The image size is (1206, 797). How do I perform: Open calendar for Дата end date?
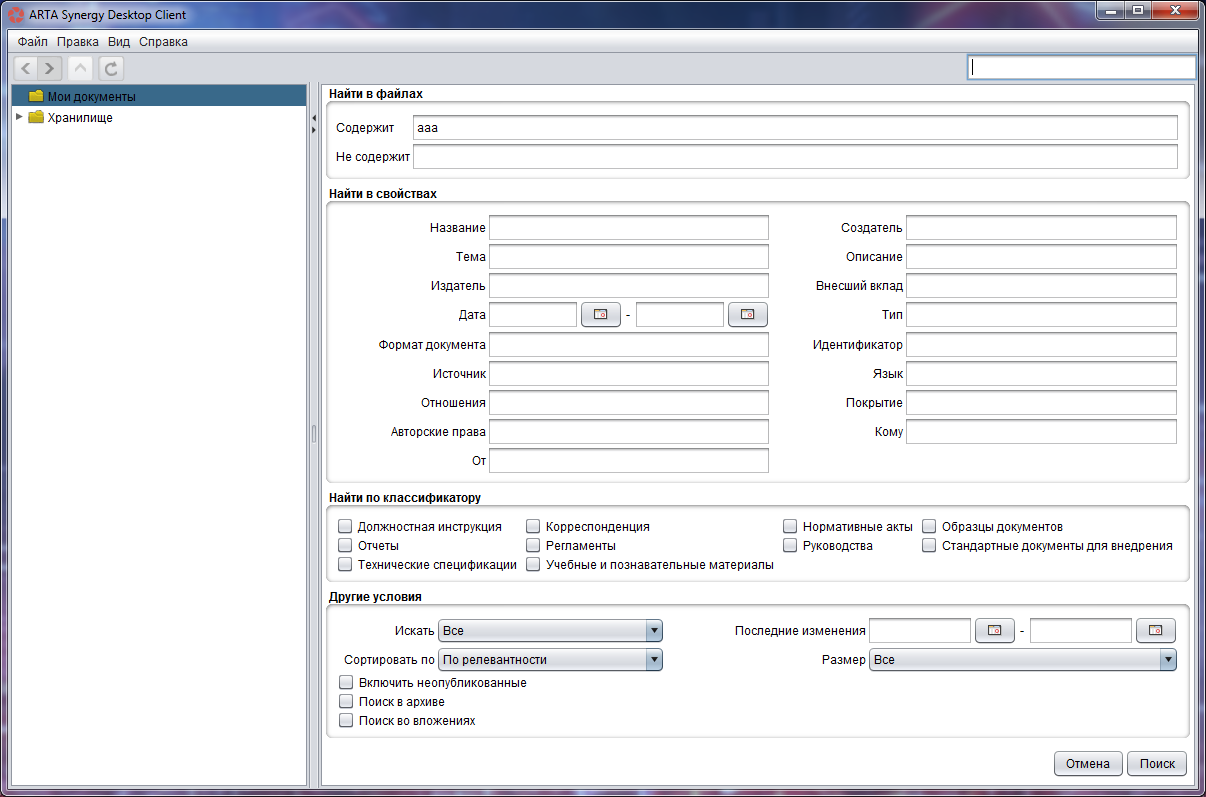pos(748,314)
